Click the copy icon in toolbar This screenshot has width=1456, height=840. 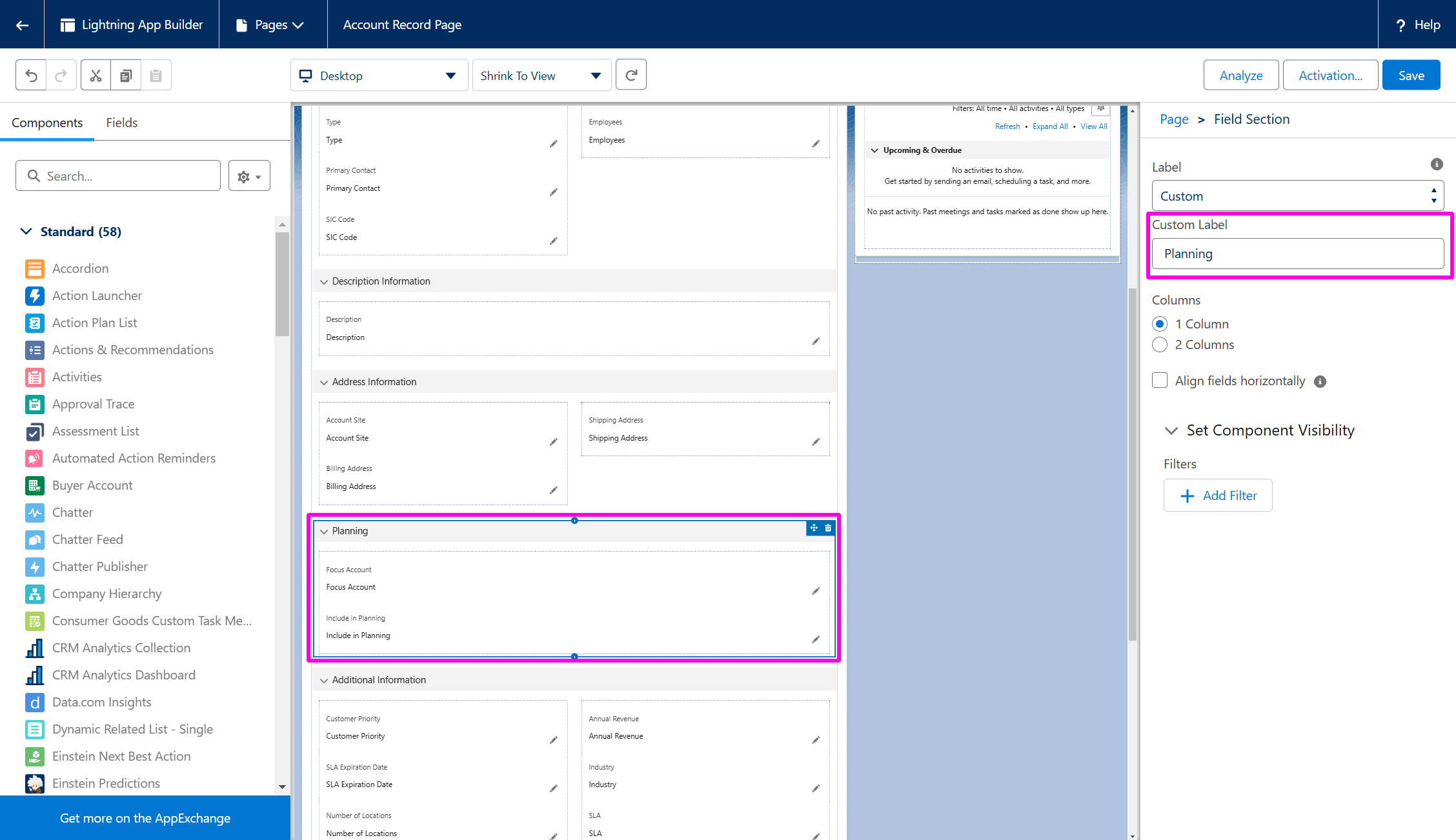tap(126, 75)
